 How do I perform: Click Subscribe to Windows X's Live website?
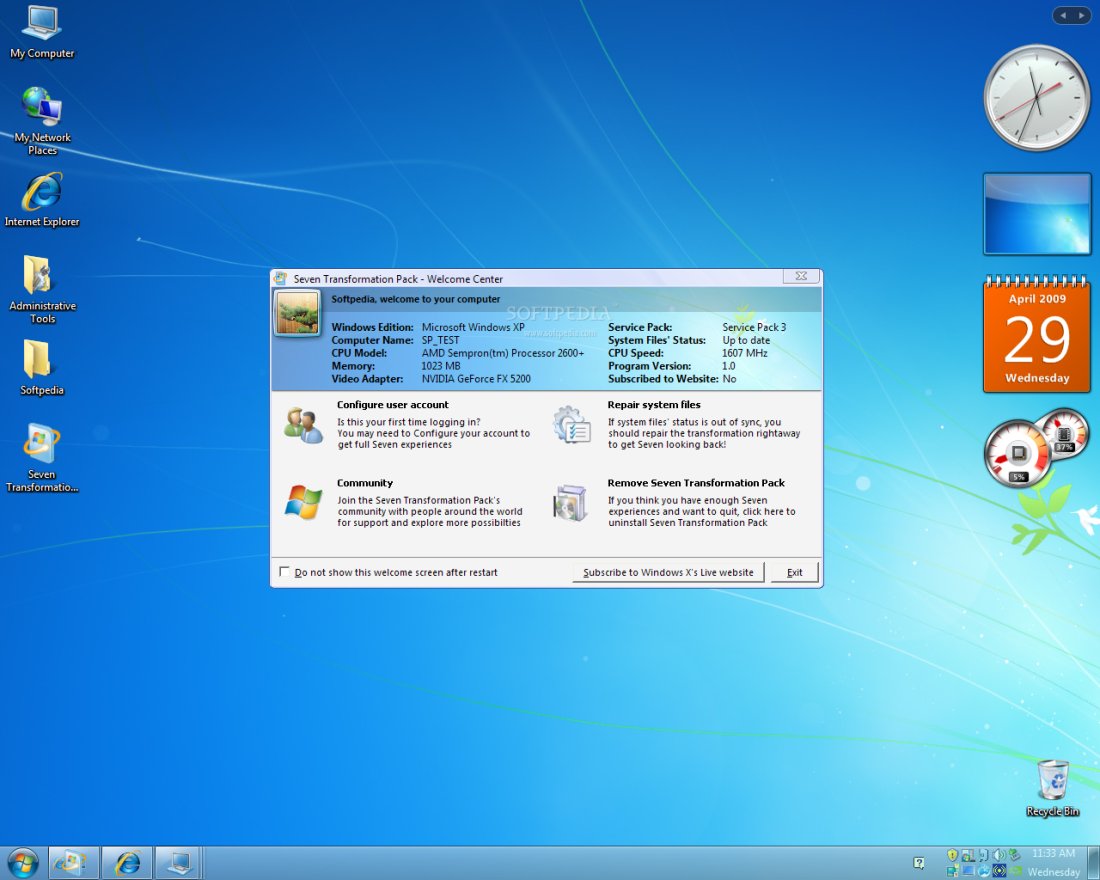[x=668, y=572]
